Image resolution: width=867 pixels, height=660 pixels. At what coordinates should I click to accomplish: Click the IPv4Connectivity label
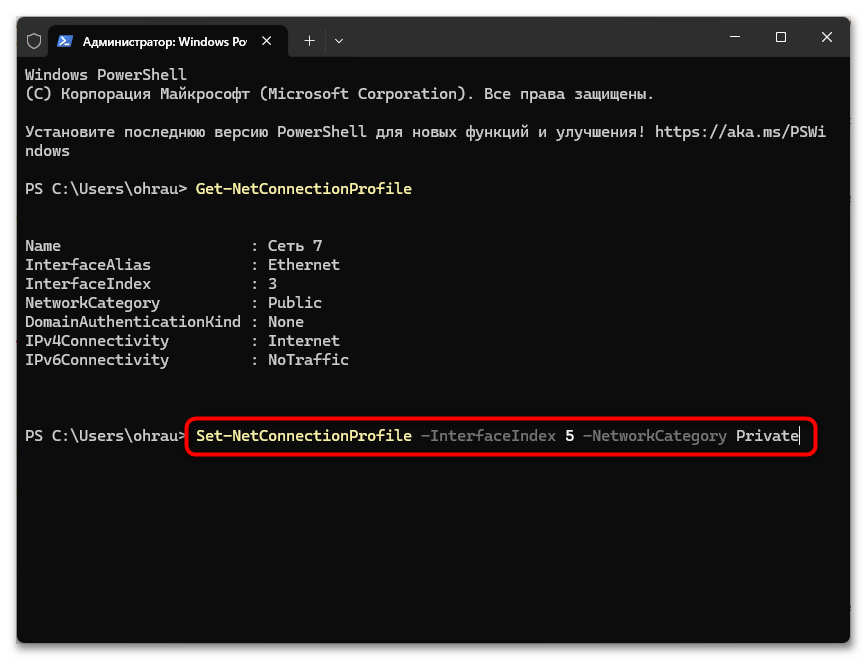click(97, 341)
